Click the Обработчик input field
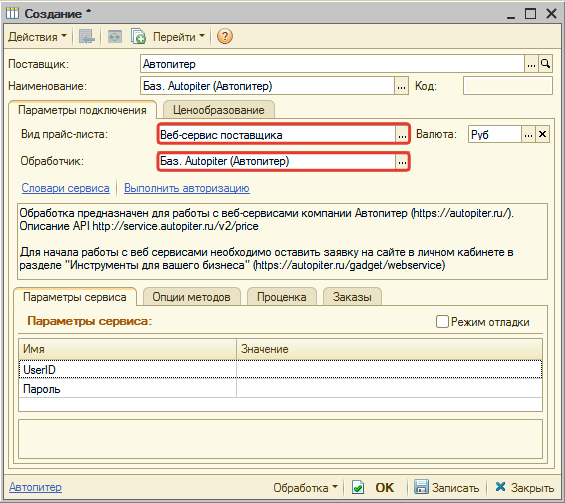The image size is (565, 503). [x=277, y=161]
